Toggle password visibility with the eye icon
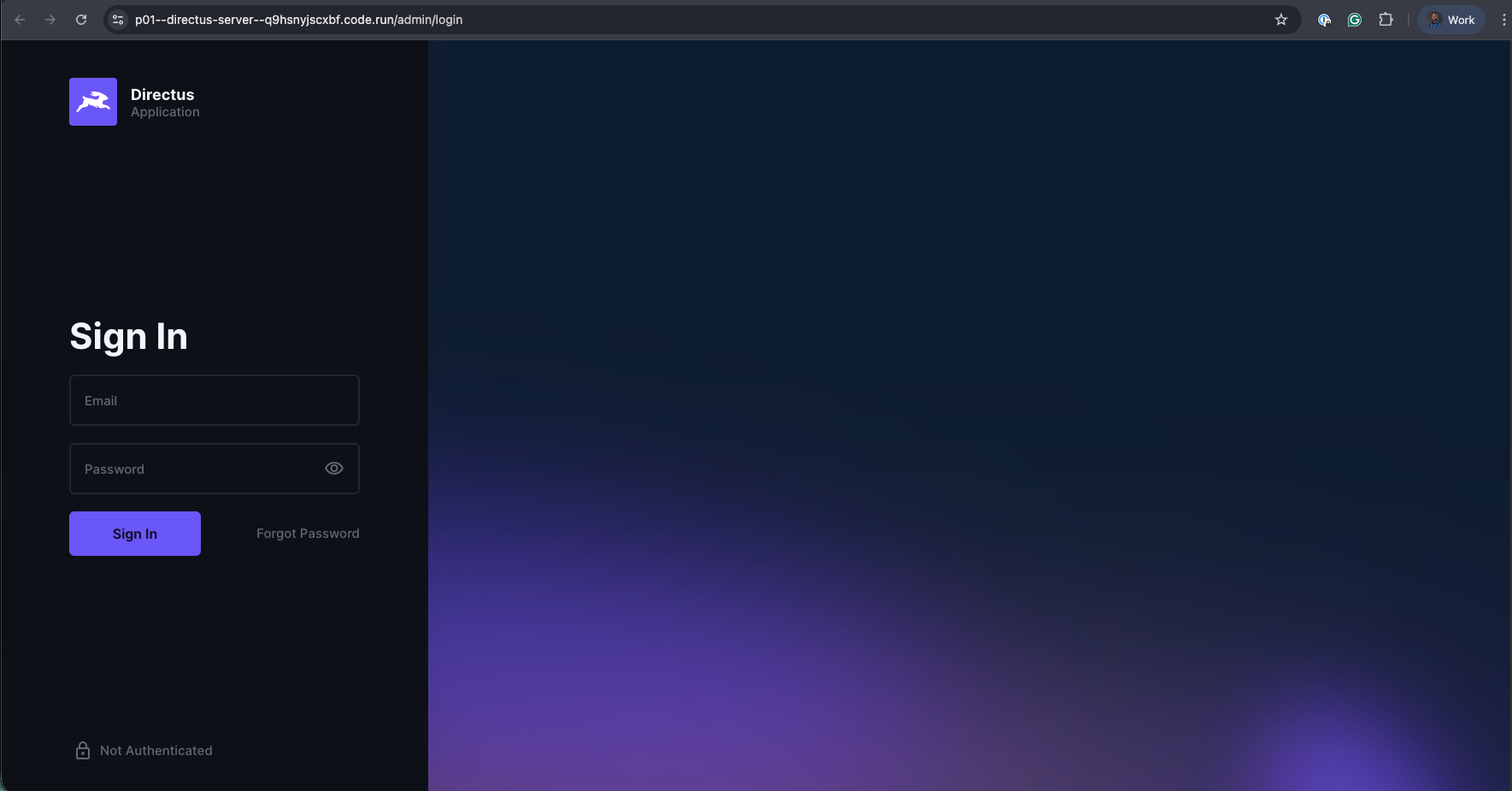 click(333, 468)
